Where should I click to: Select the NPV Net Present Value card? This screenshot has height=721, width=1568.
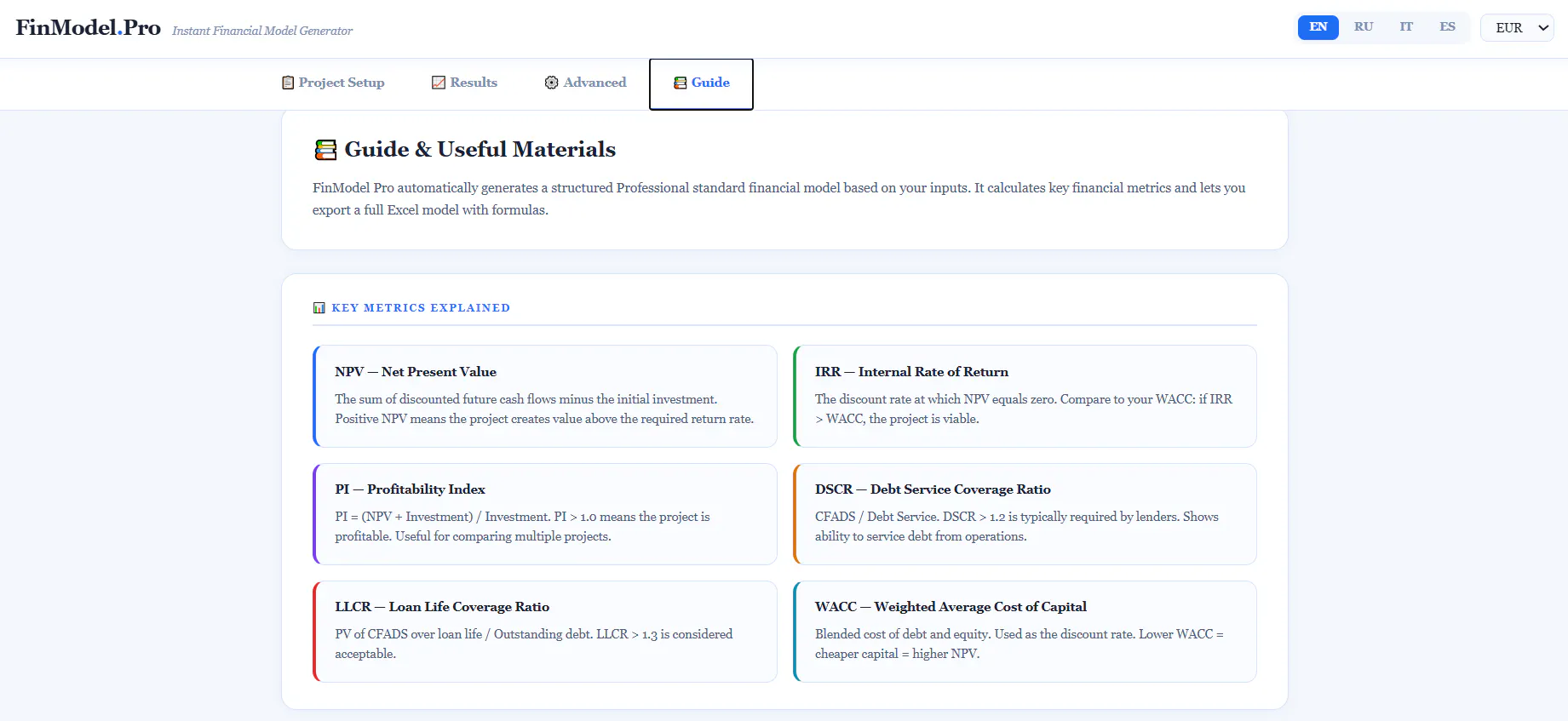click(x=545, y=396)
